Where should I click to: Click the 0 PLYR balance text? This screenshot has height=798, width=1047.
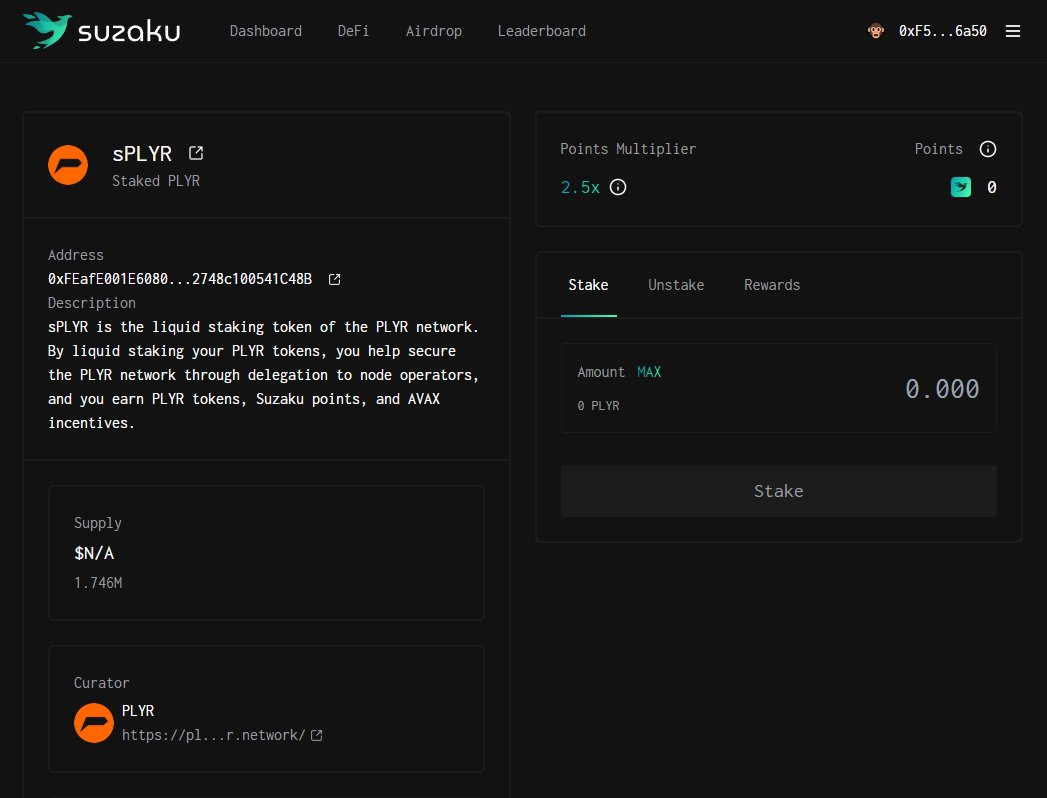click(x=598, y=406)
